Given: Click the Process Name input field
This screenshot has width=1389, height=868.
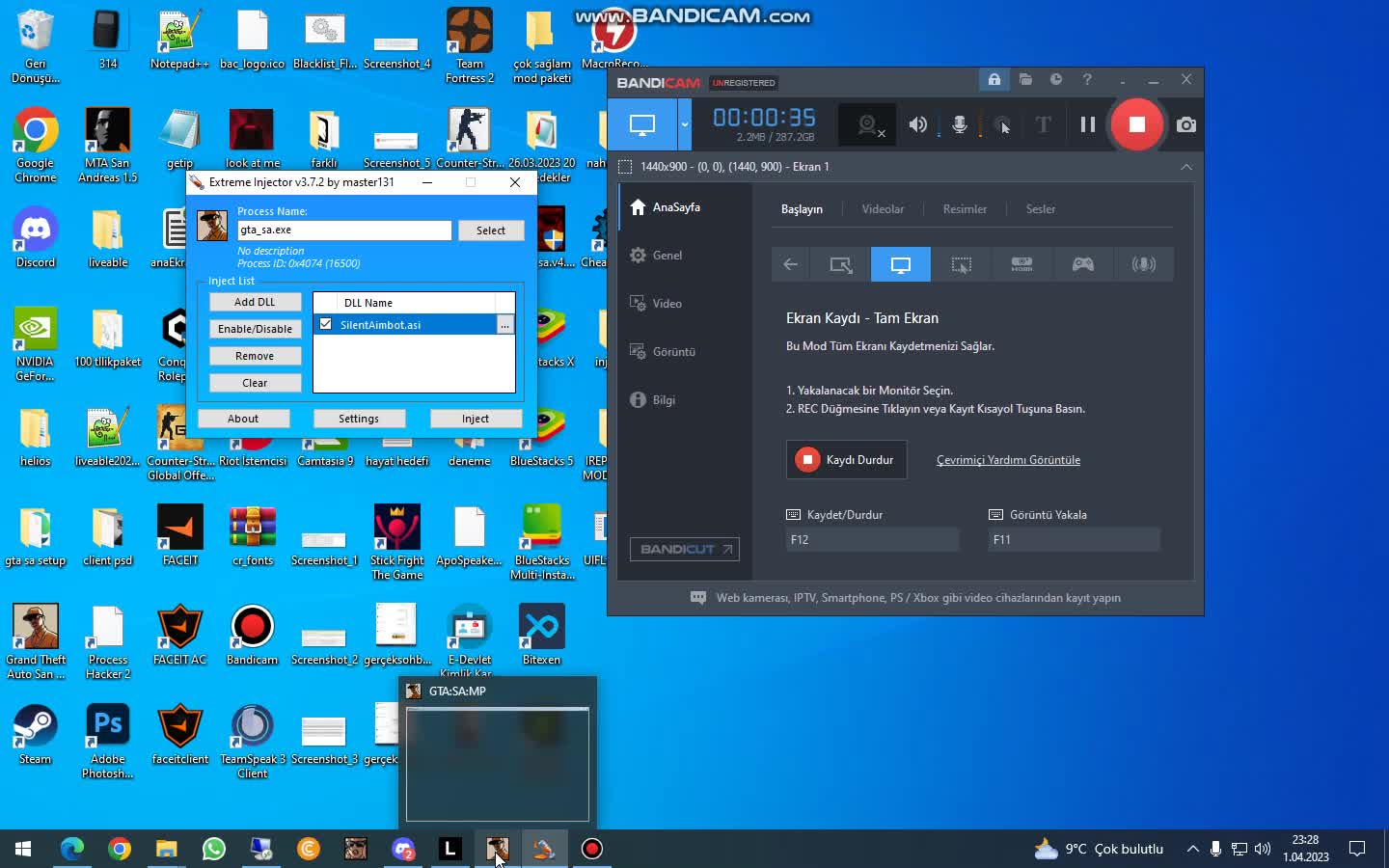Looking at the screenshot, I should pyautogui.click(x=343, y=231).
